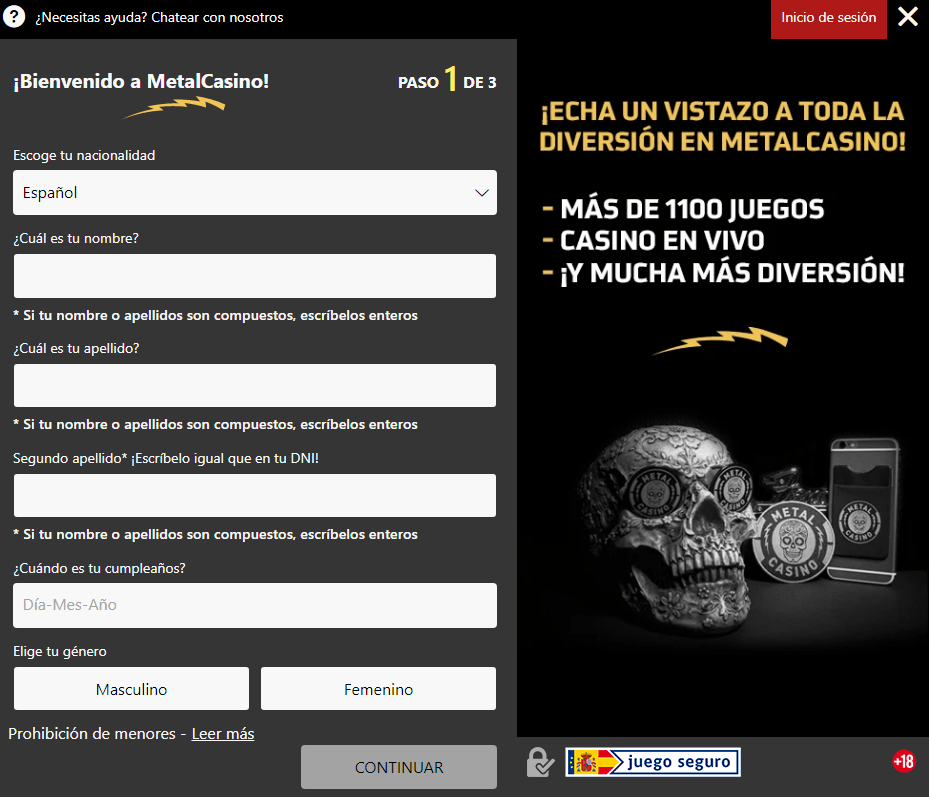Close the registration dialog with X
Screen dimensions: 929x797
click(908, 17)
